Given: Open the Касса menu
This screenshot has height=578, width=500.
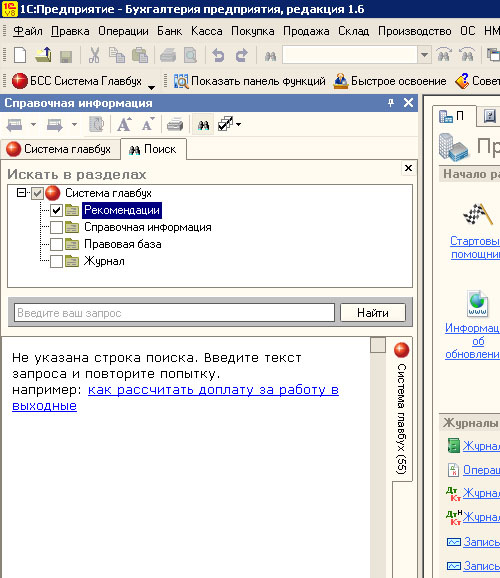Looking at the screenshot, I should coord(207,31).
